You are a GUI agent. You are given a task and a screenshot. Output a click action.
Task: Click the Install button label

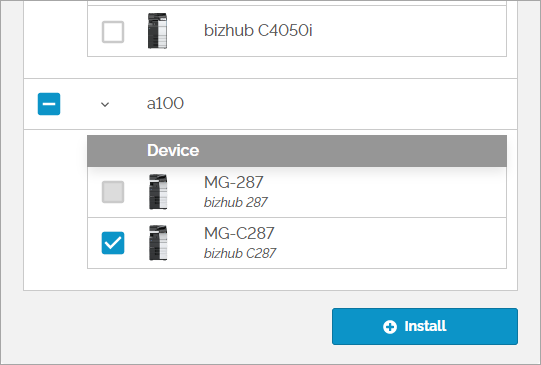pos(425,326)
